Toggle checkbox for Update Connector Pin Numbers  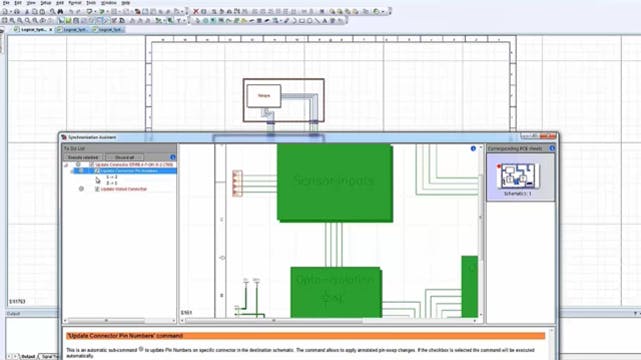(x=96, y=171)
